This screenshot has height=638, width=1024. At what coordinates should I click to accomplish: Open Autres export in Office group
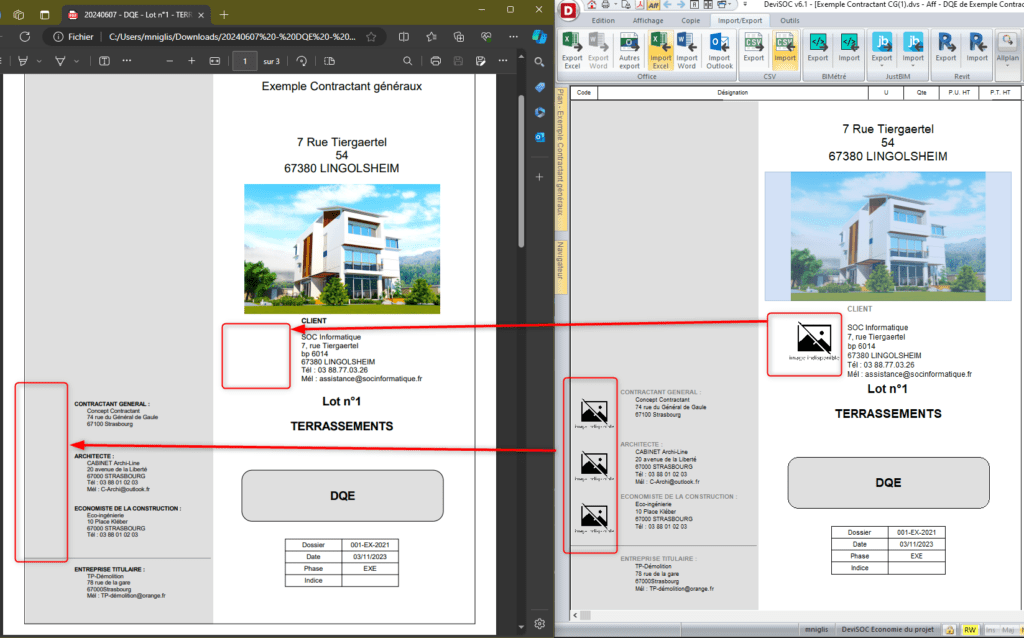point(630,50)
